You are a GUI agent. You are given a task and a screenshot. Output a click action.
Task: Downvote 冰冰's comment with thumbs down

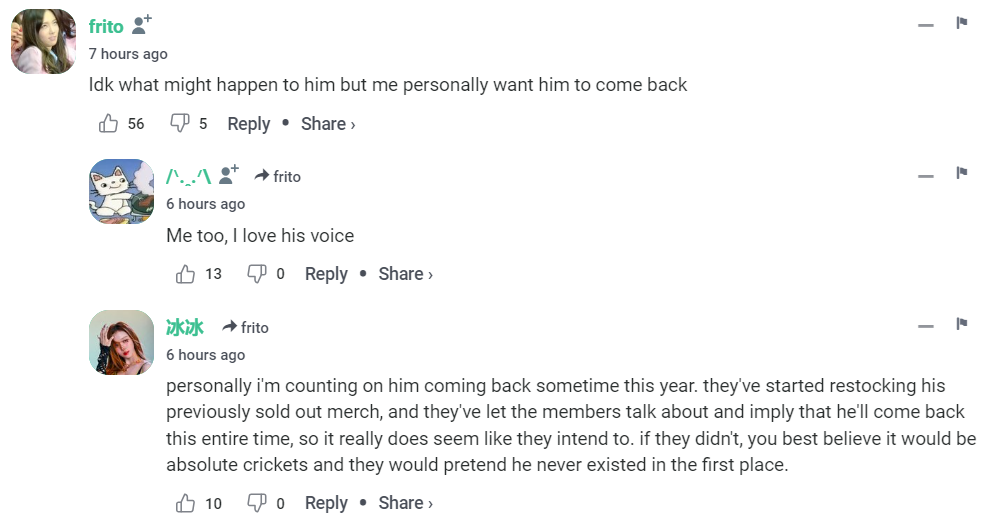point(257,503)
